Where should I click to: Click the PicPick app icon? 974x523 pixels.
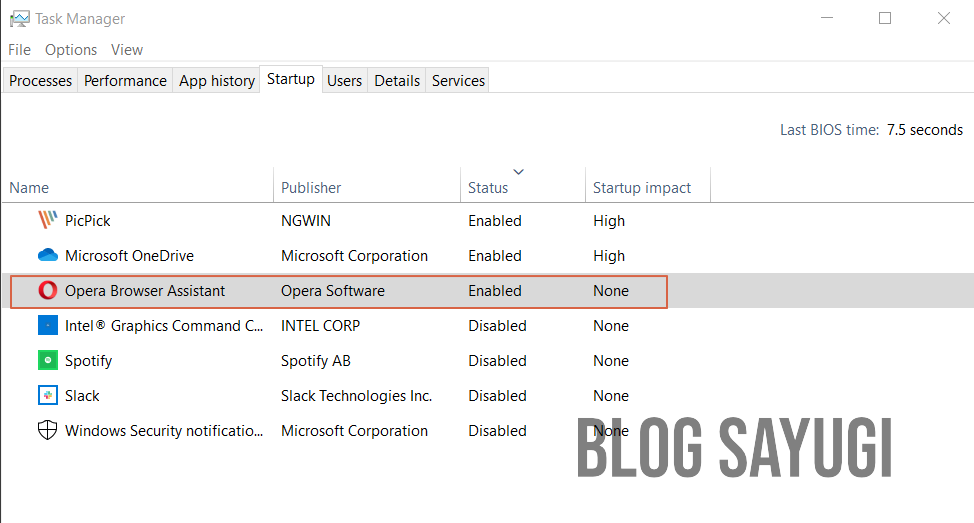pos(47,221)
